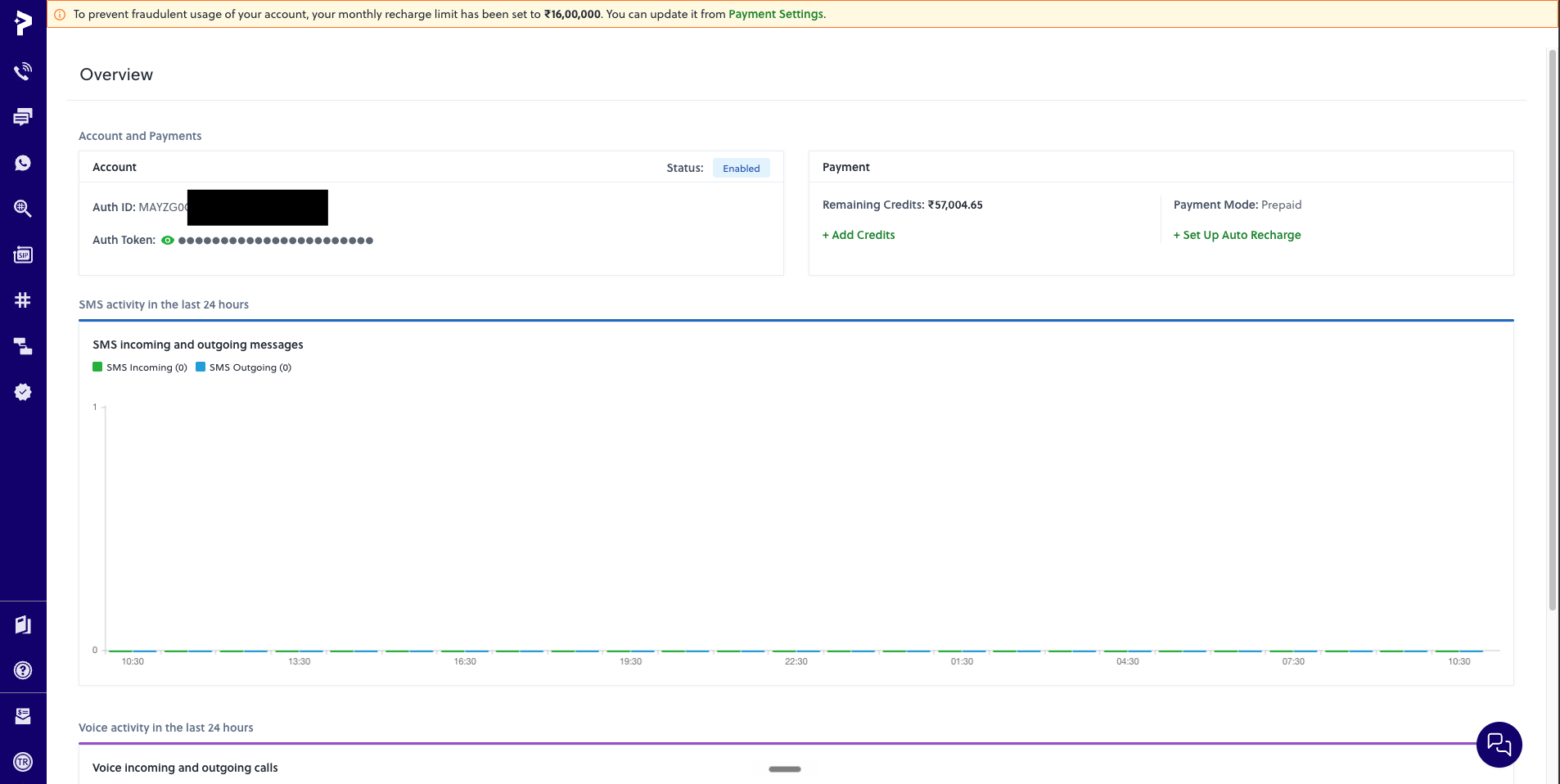Image resolution: width=1560 pixels, height=784 pixels.
Task: Open the Messaging section icon
Action: click(x=23, y=117)
